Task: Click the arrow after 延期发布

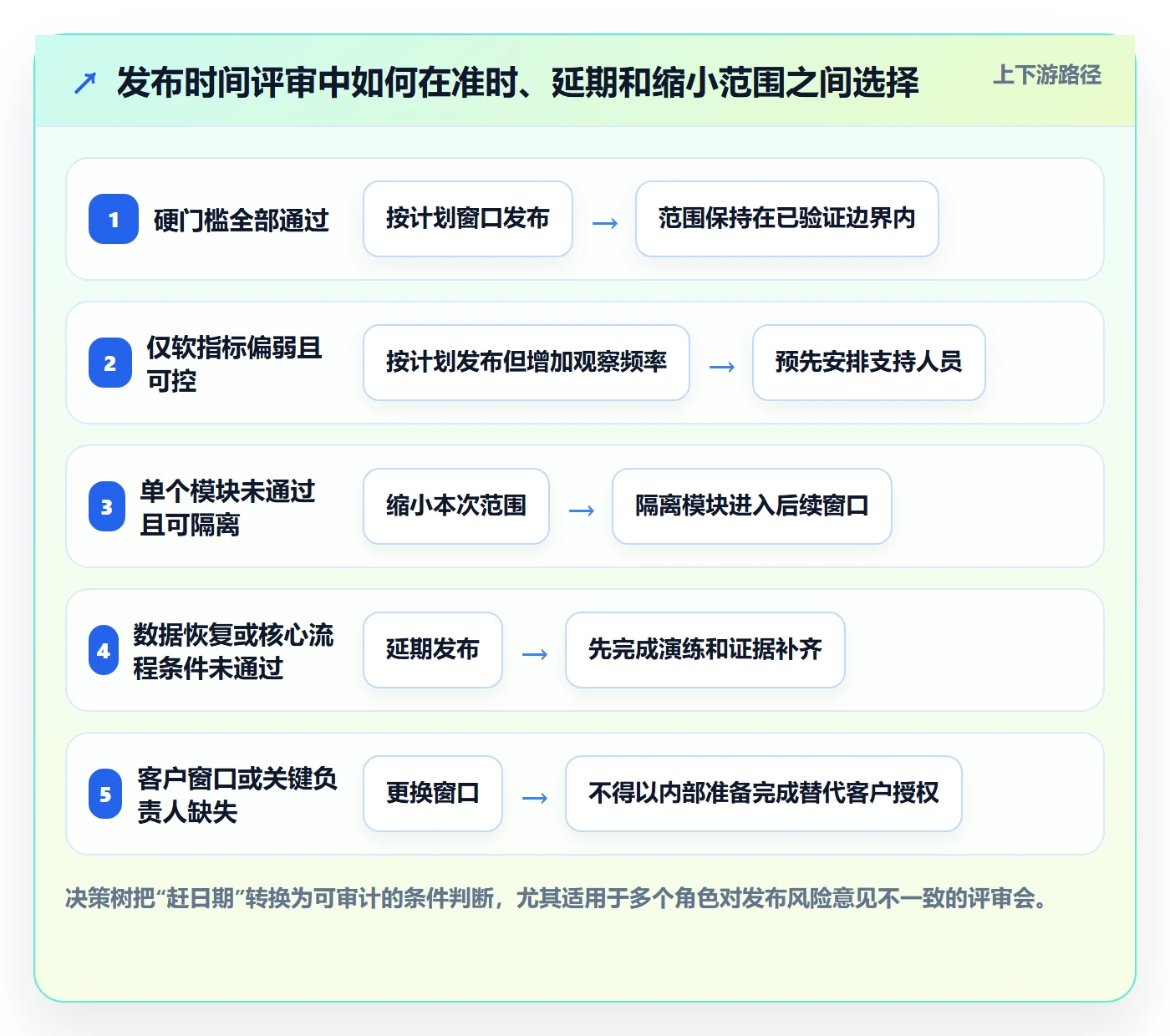Action: (535, 654)
